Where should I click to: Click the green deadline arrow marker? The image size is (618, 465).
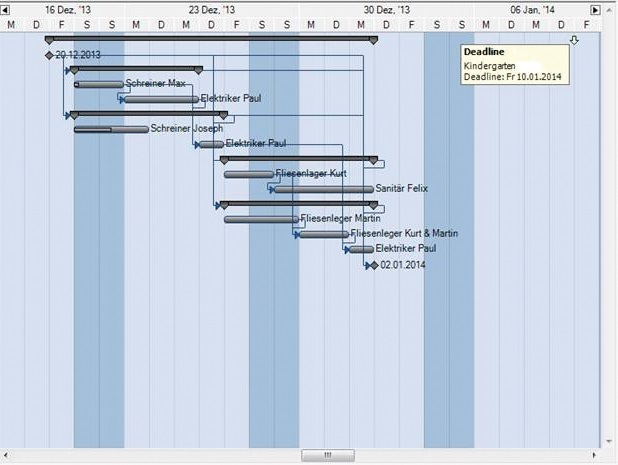pyautogui.click(x=574, y=40)
